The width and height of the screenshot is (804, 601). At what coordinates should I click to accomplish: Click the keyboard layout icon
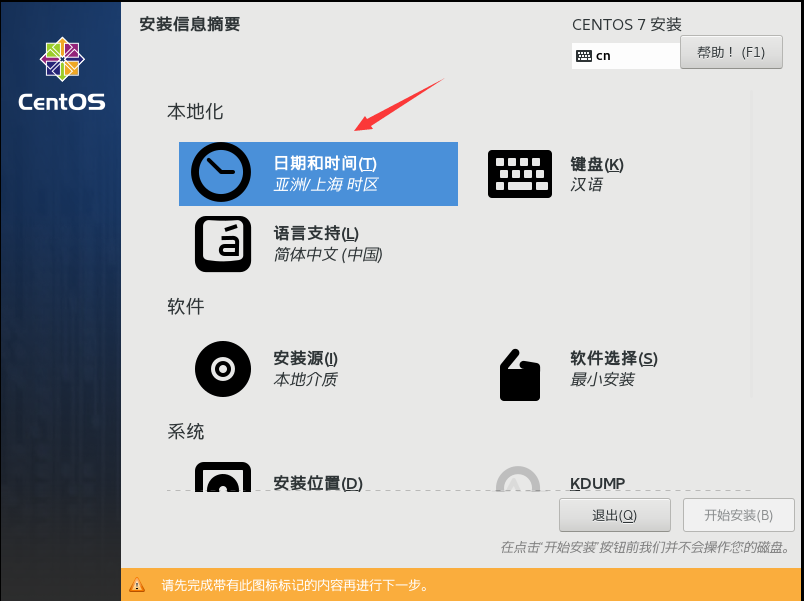click(520, 174)
